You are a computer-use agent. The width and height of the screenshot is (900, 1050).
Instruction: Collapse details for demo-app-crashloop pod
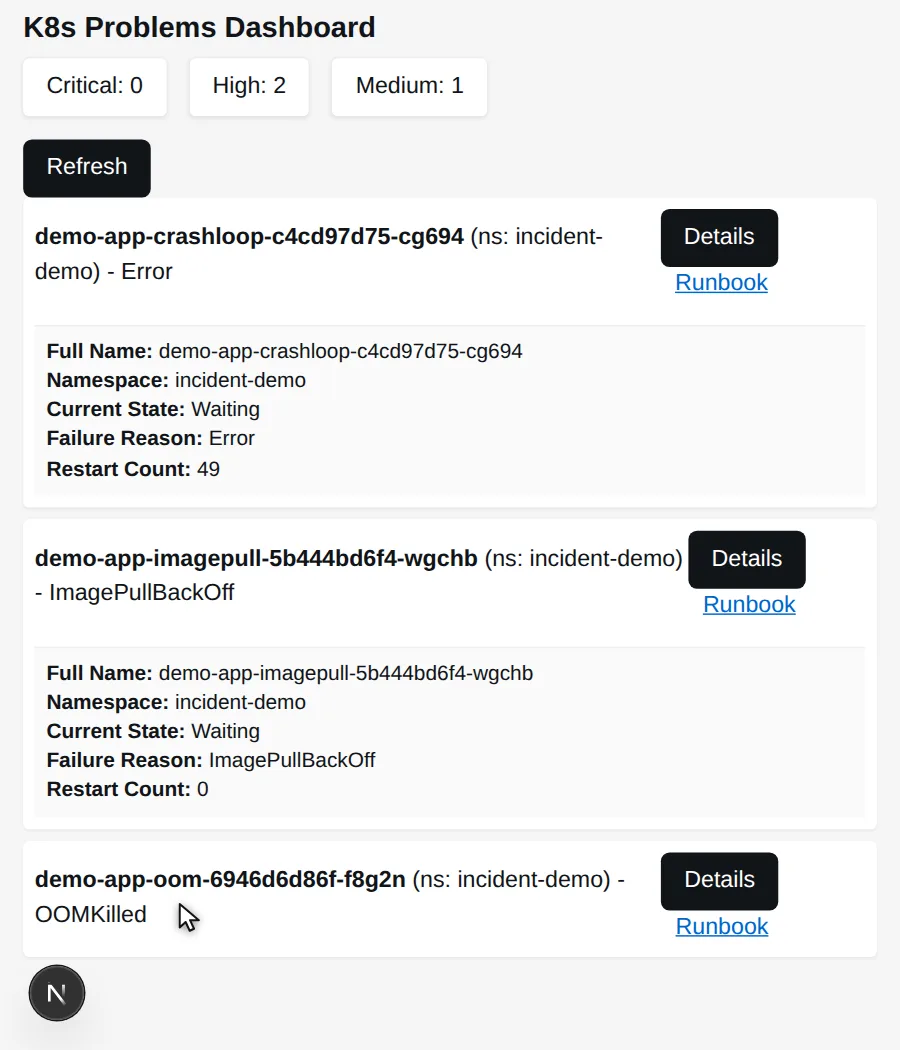click(x=719, y=238)
